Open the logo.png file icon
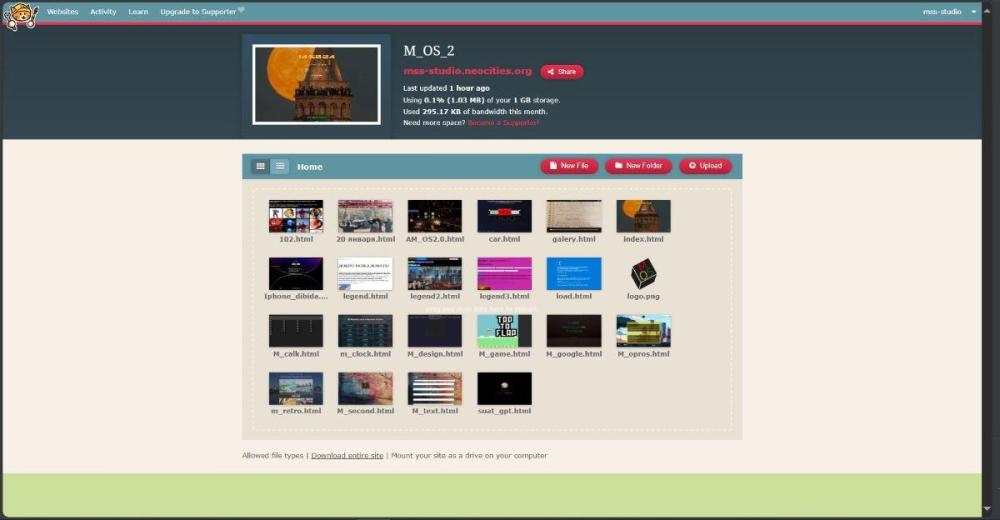This screenshot has height=520, width=1000. pyautogui.click(x=643, y=274)
